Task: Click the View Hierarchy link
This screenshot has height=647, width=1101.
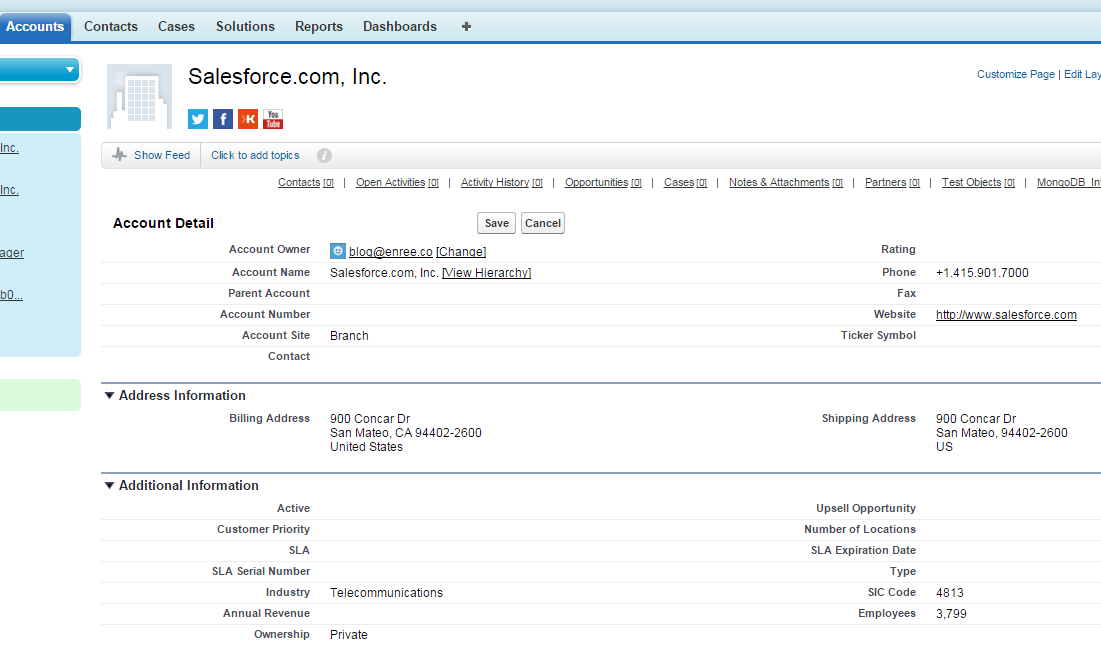Action: (x=486, y=273)
